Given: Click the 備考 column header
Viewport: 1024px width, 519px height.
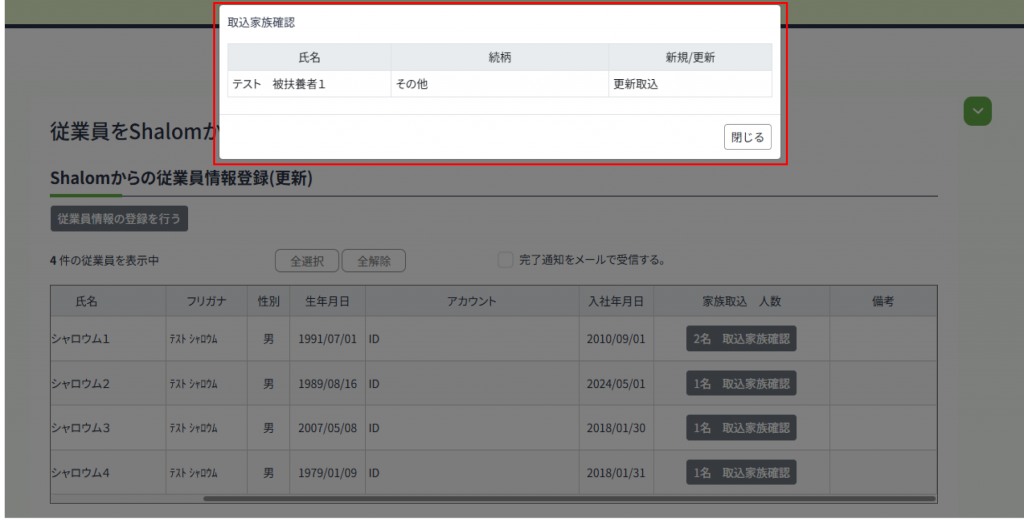Looking at the screenshot, I should (883, 301).
